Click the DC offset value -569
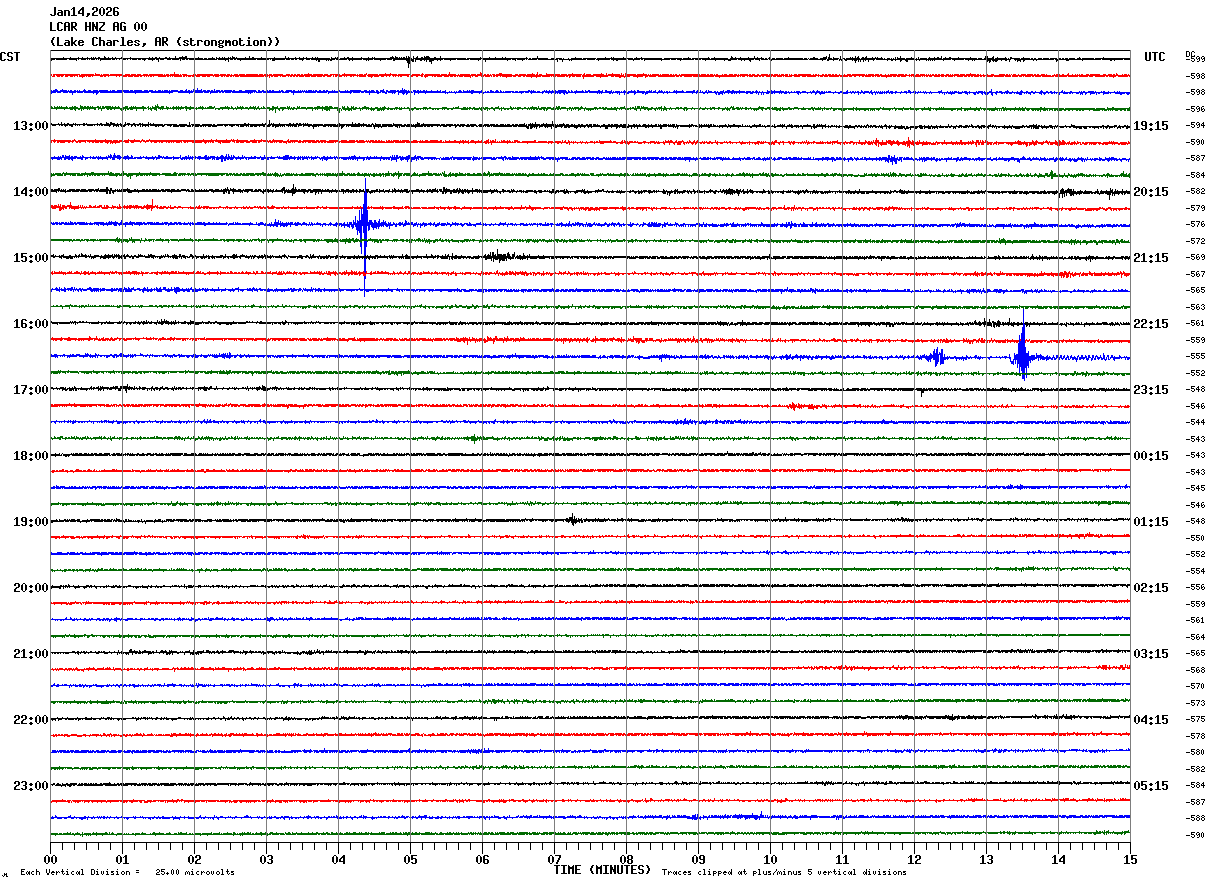Screen dimensions: 1210x886 tap(1195, 258)
